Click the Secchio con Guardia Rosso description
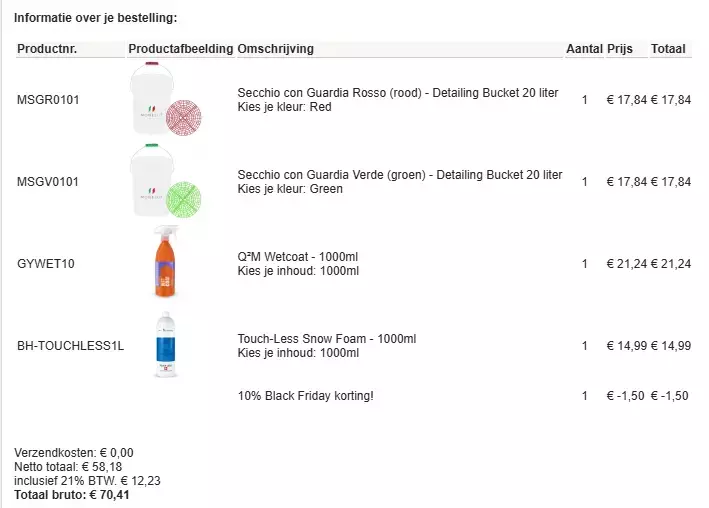This screenshot has width=709, height=508. coord(399,93)
